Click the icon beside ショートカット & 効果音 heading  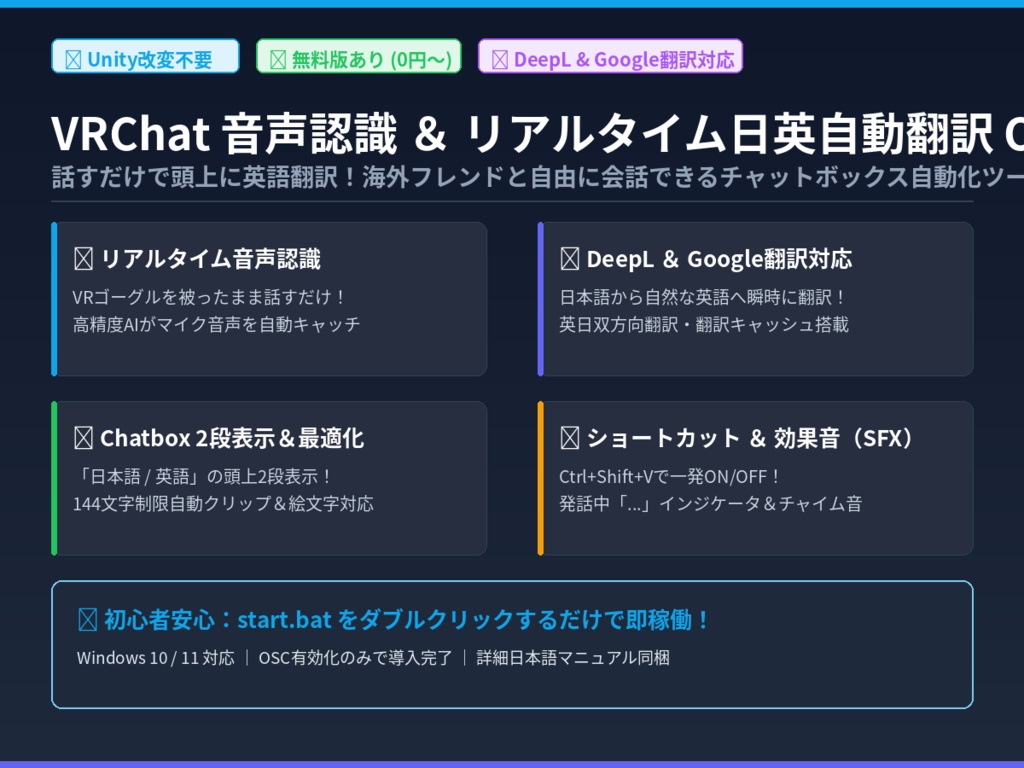[569, 438]
